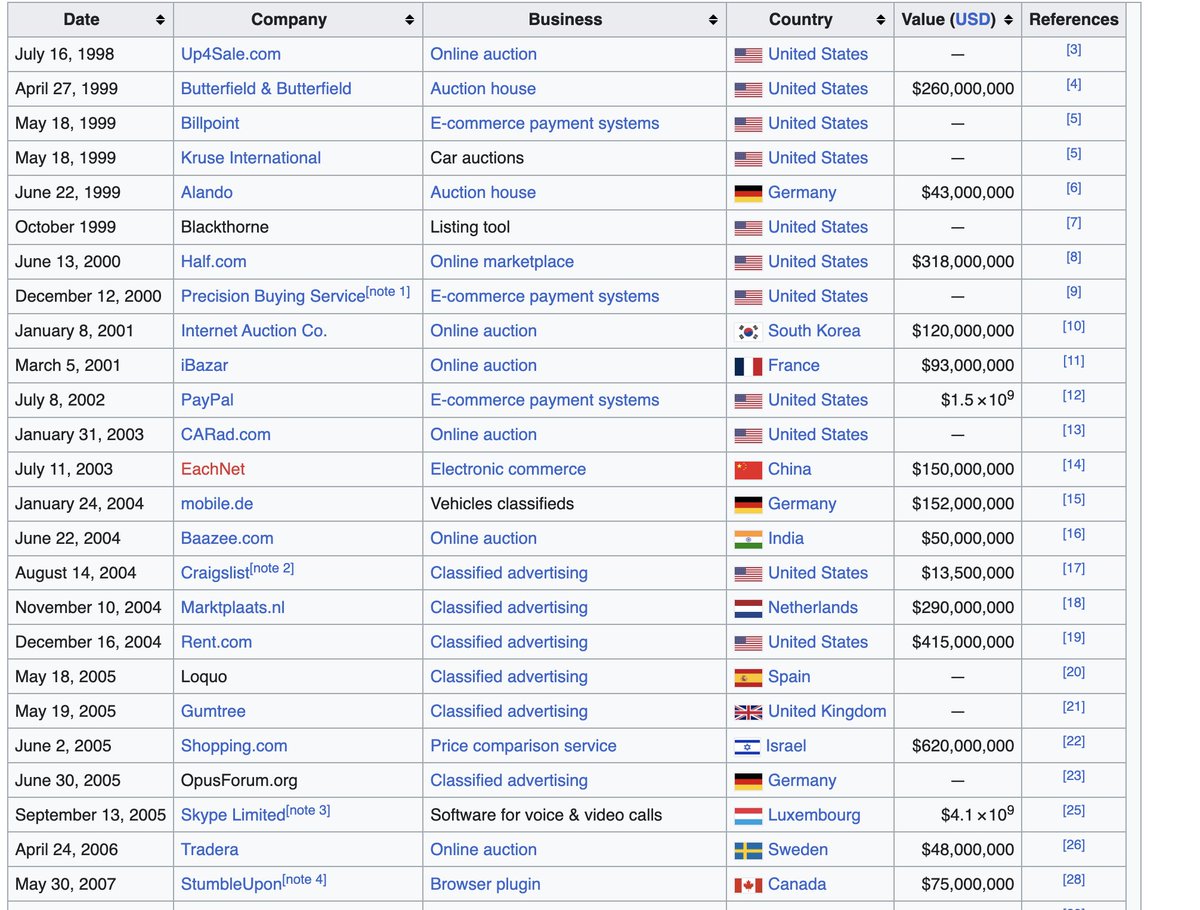Open the Half.com company link
1200x910 pixels.
[x=214, y=262]
